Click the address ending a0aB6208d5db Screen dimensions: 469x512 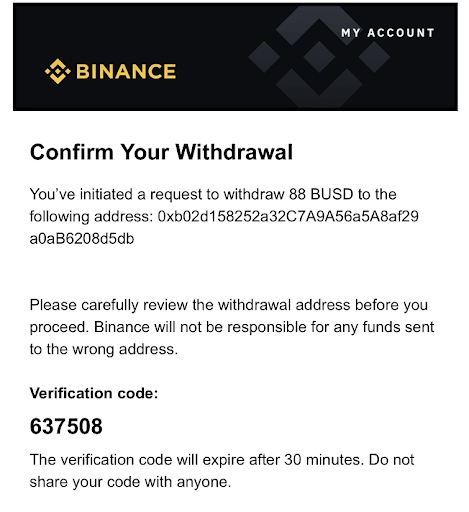click(82, 239)
